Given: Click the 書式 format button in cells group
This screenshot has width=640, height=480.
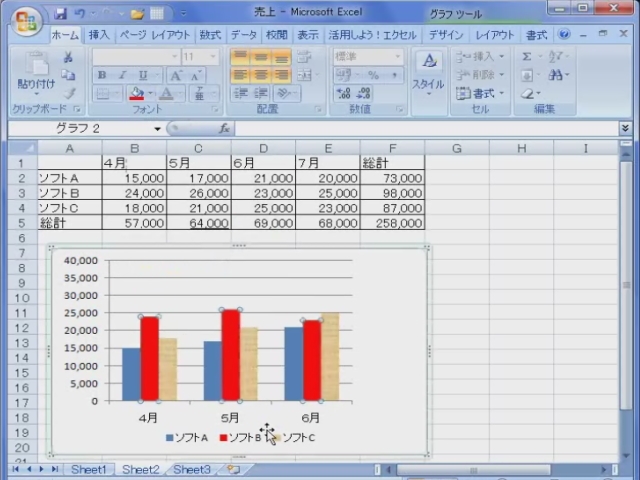Looking at the screenshot, I should (x=478, y=93).
